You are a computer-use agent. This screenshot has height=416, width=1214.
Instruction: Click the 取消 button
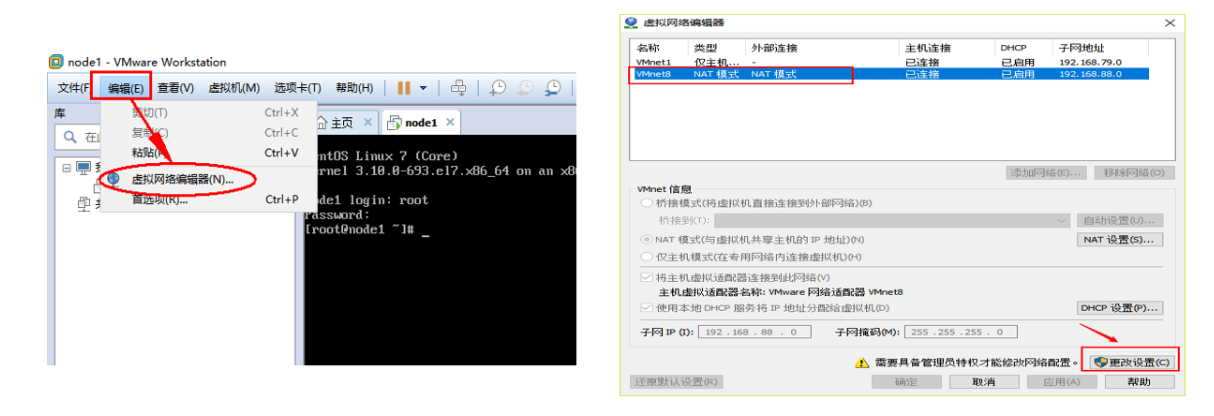click(983, 382)
